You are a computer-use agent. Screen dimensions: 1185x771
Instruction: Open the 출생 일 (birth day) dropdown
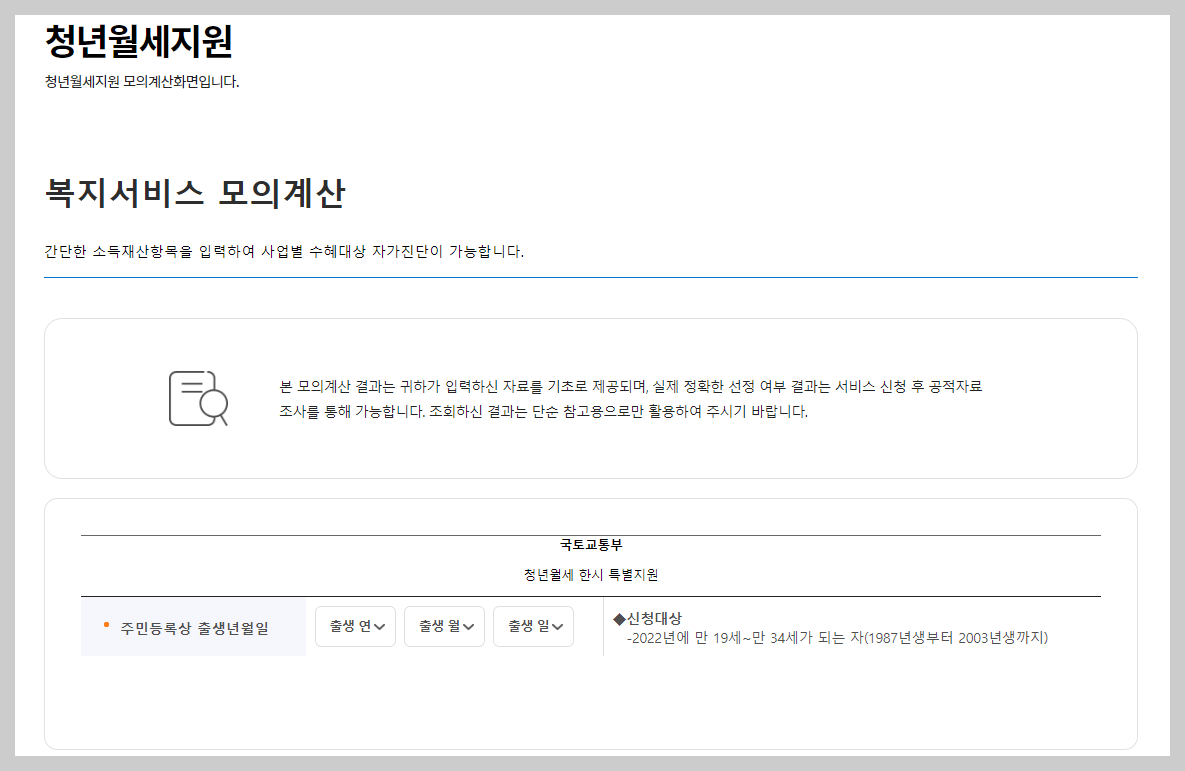coord(533,626)
